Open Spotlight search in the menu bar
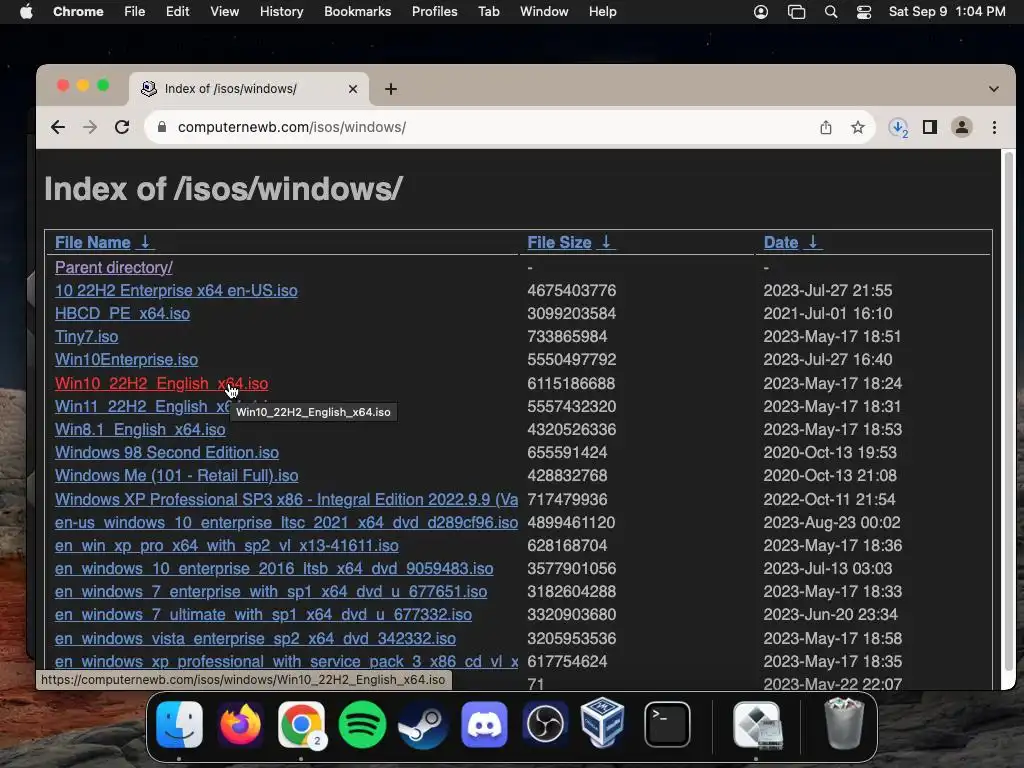Viewport: 1024px width, 768px height. tap(831, 11)
